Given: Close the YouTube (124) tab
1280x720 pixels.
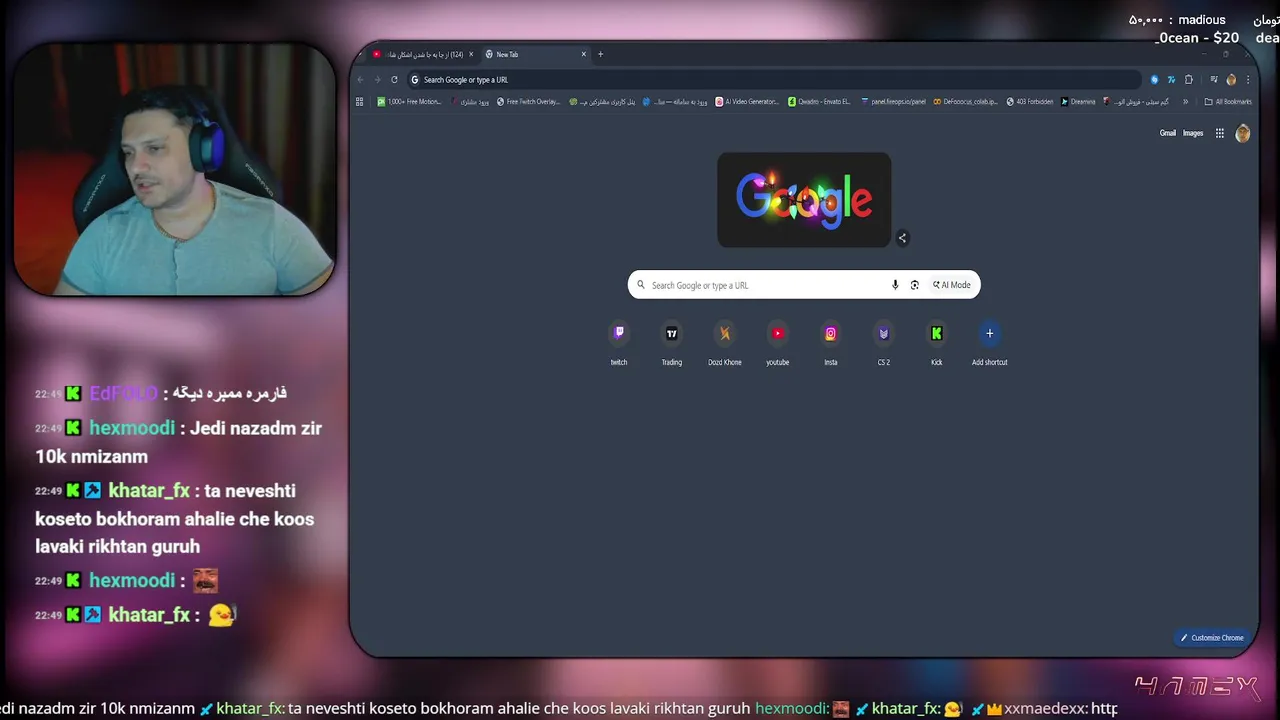Looking at the screenshot, I should coord(472,54).
